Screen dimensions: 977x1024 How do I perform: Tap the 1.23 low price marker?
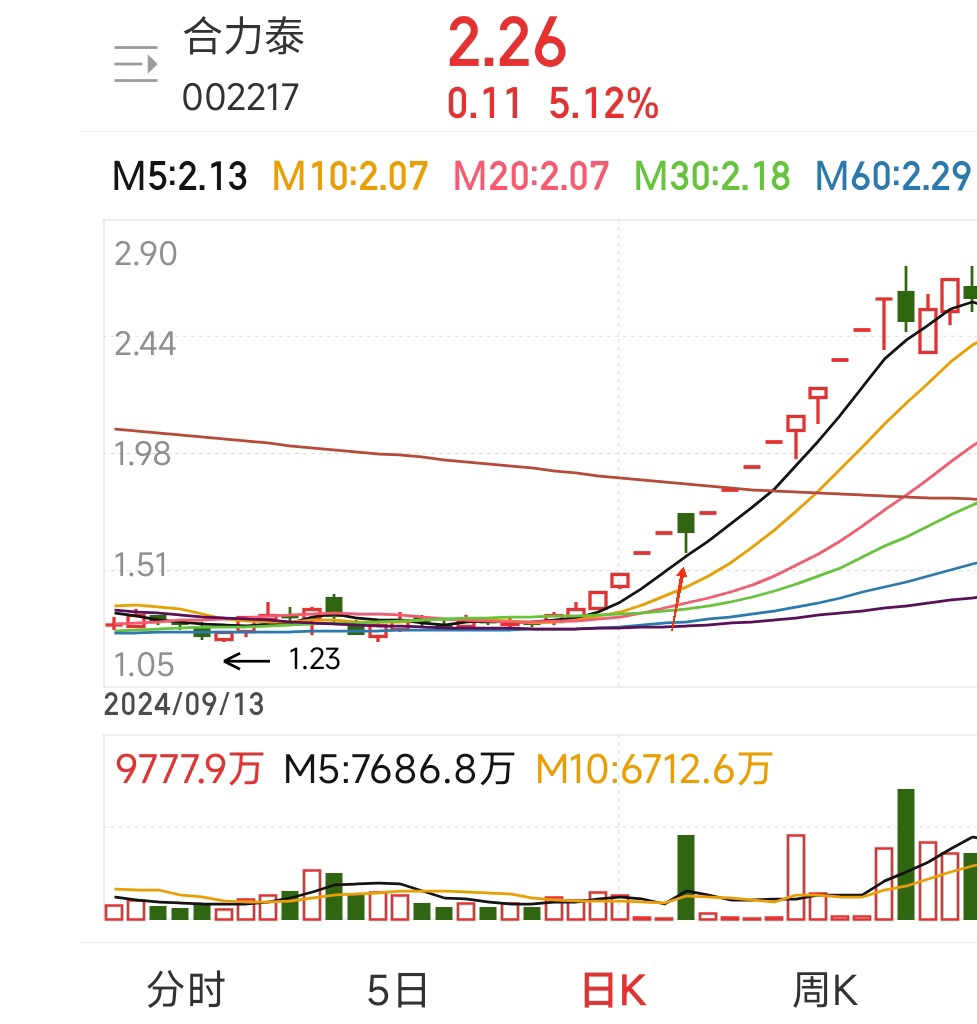[314, 660]
